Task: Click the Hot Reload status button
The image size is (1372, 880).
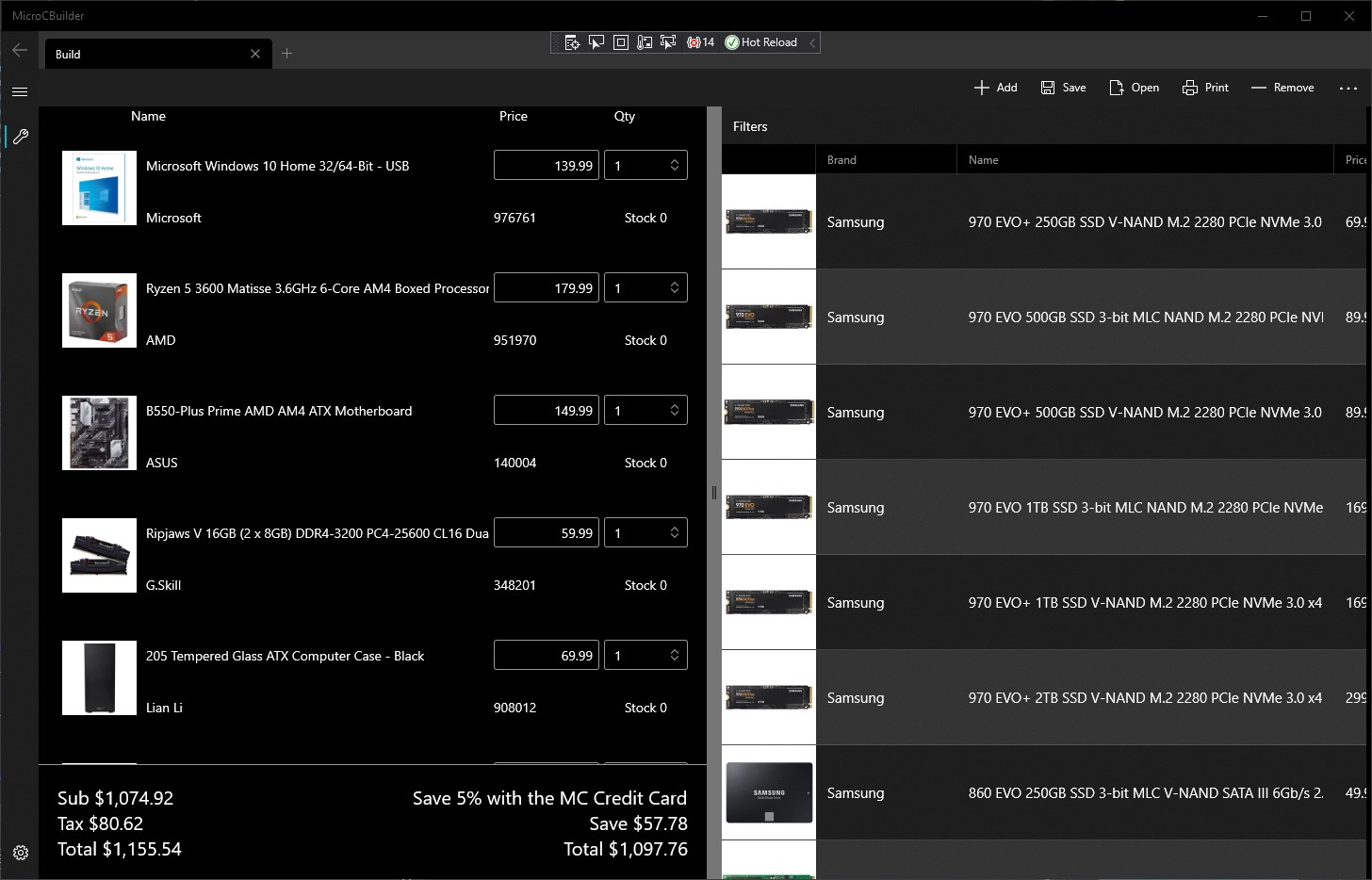Action: 761,42
